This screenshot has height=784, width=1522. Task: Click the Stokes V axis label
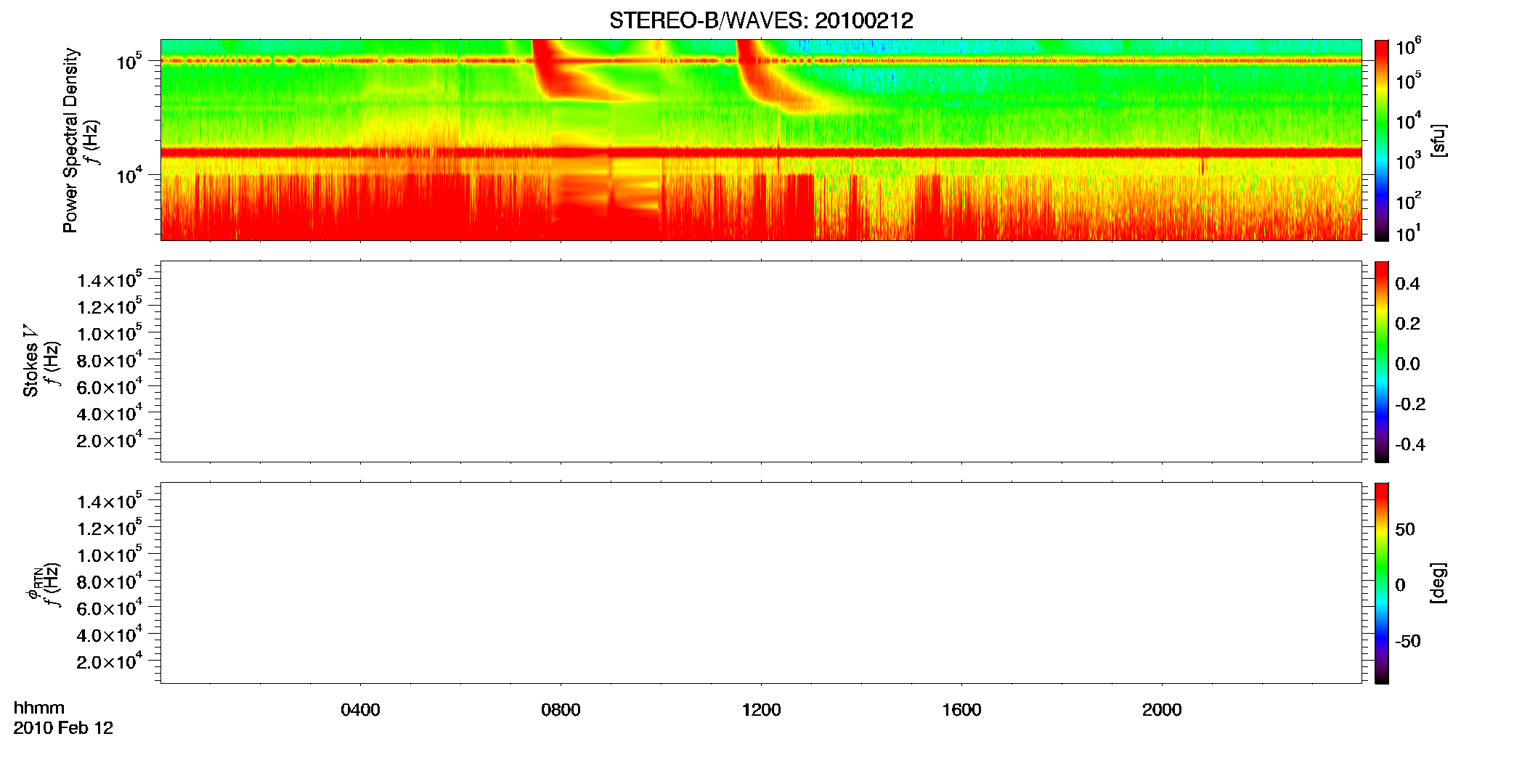pos(30,361)
